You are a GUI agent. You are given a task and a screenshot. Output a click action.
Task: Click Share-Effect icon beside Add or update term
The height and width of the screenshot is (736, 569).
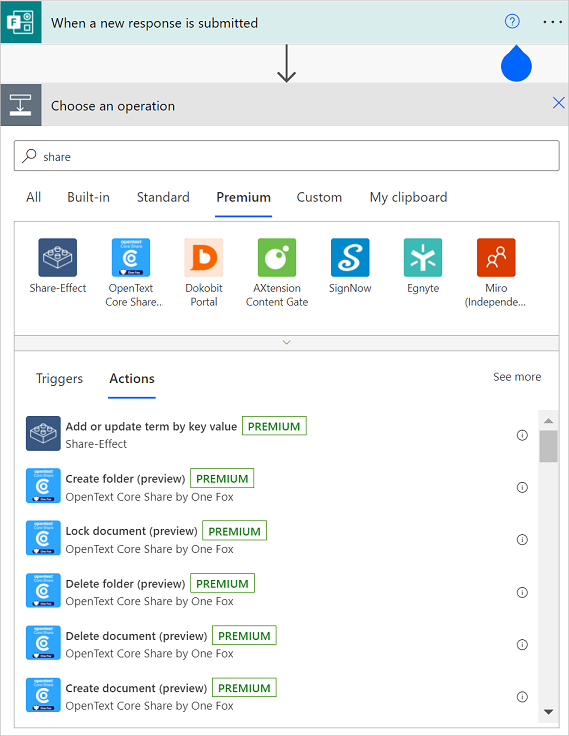43,433
